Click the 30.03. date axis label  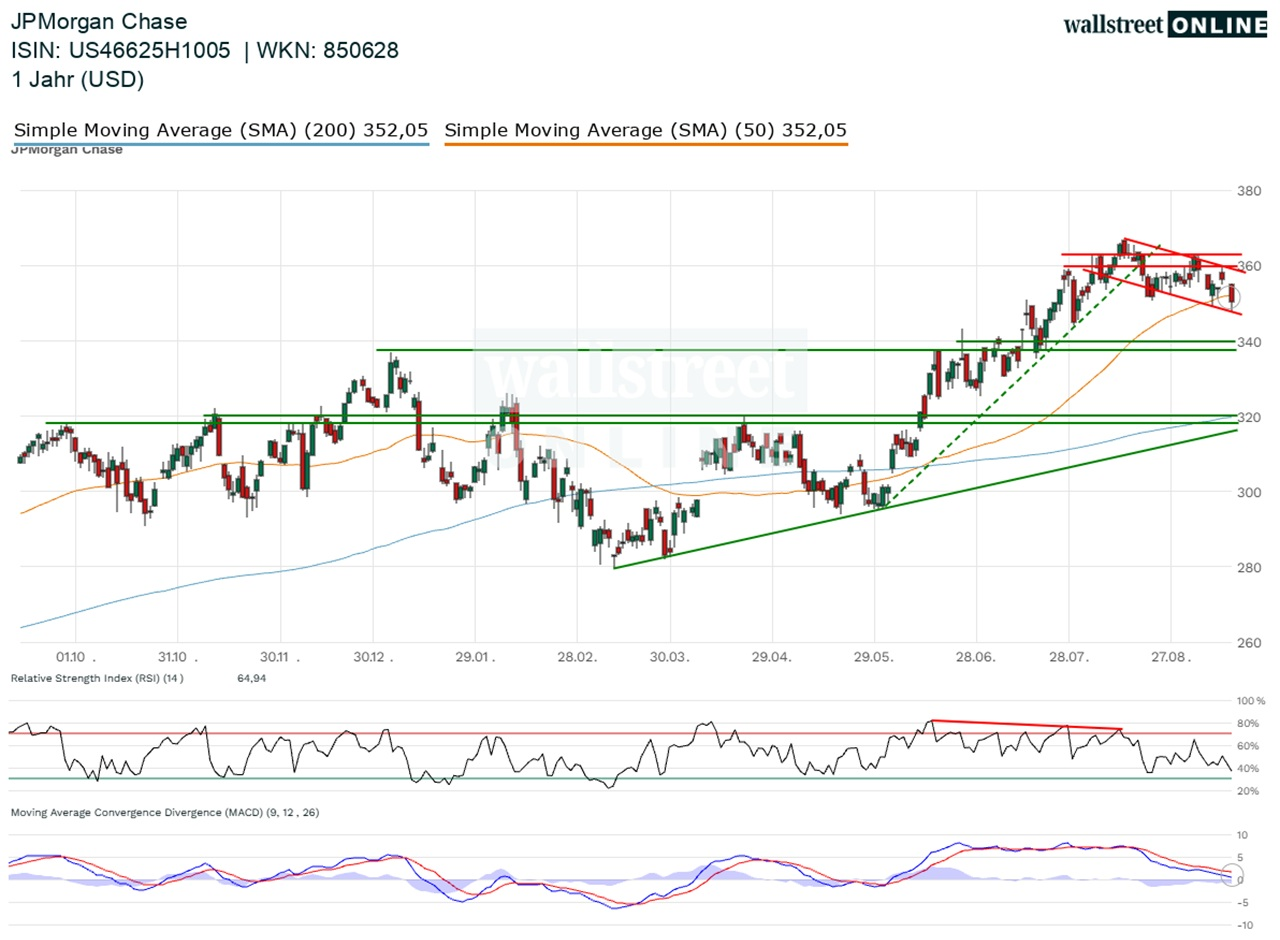[669, 657]
